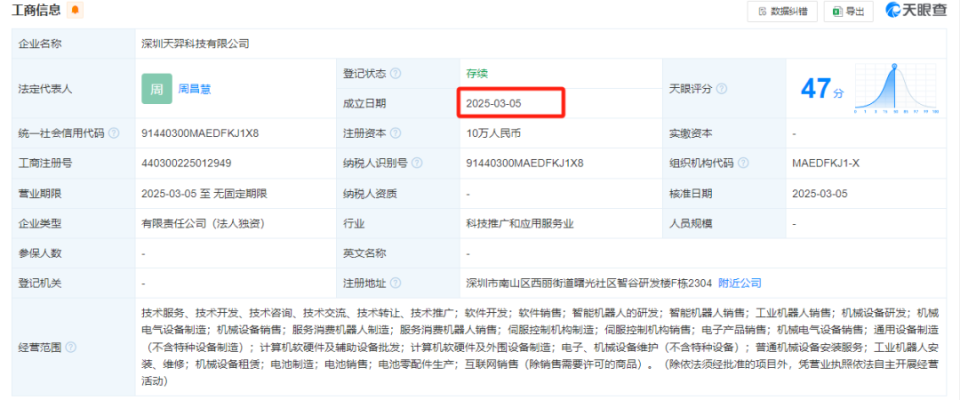Click help icon next to 经营范围
The height and width of the screenshot is (400, 960).
[x=71, y=347]
